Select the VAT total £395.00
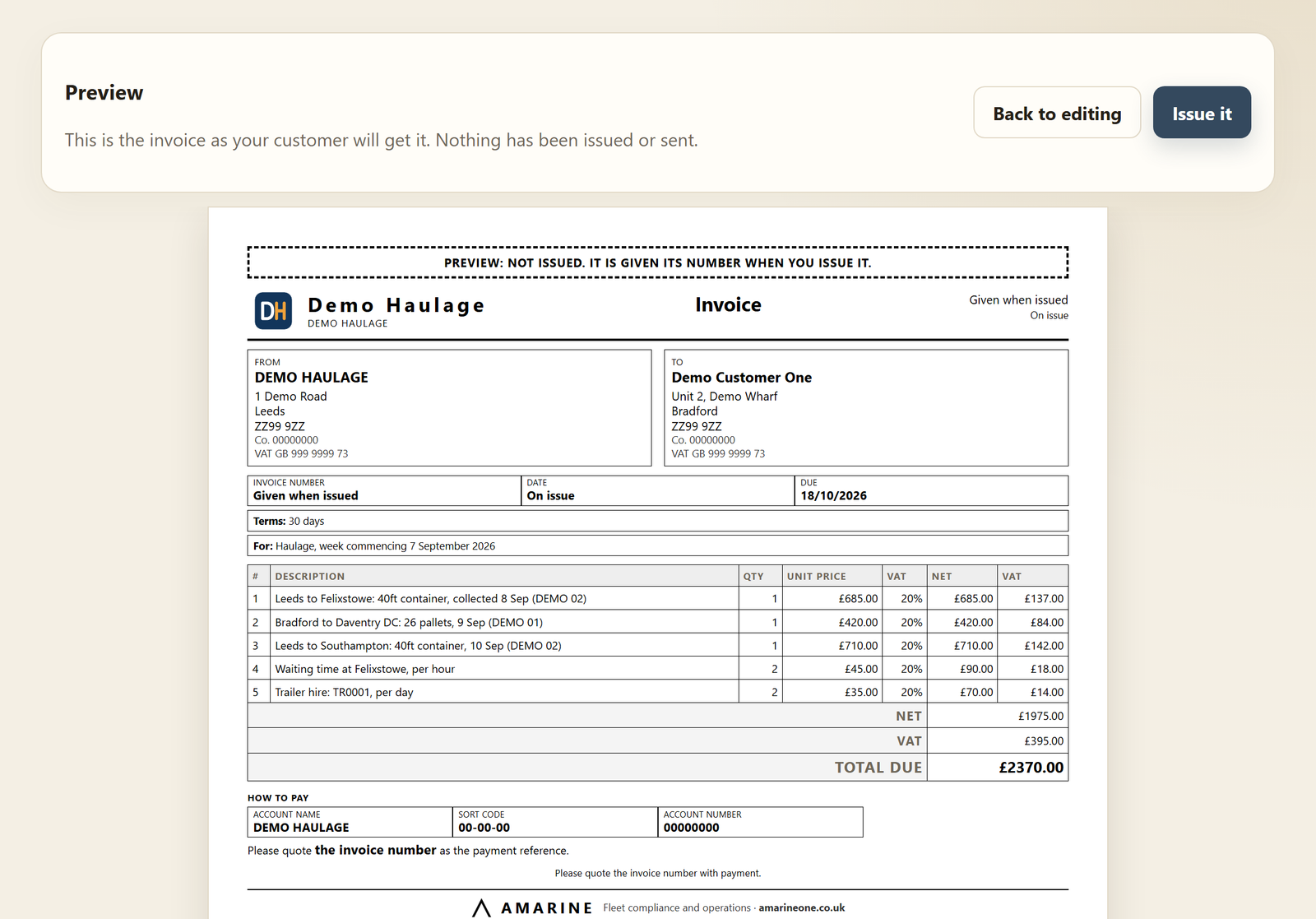 [1044, 741]
